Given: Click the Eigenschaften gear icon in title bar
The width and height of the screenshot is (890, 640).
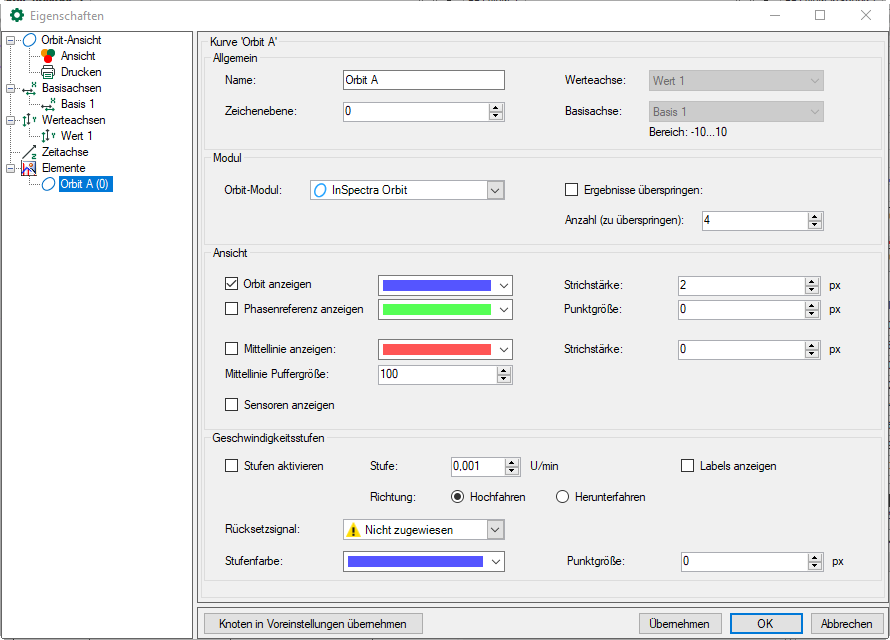Looking at the screenshot, I should tap(17, 15).
